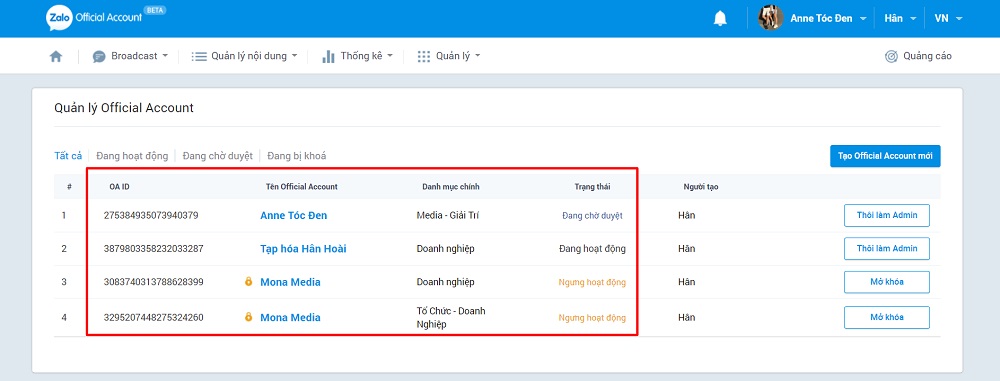Open the Thống kê menu

(357, 56)
